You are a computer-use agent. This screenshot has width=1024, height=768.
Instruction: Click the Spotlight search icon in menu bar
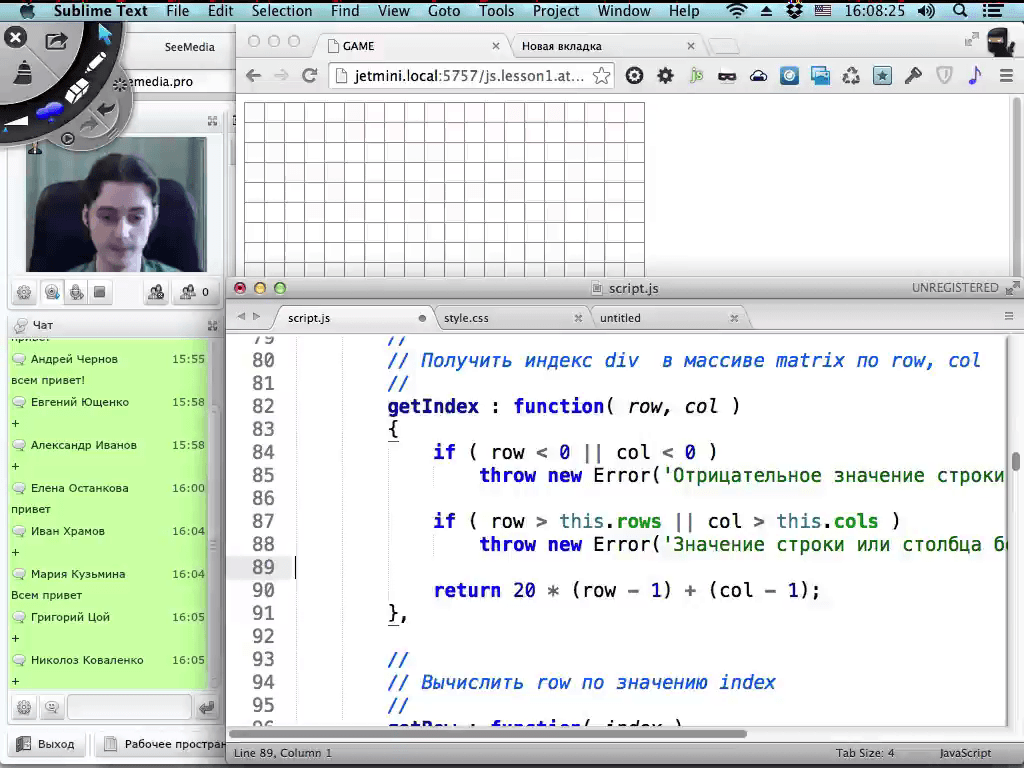(x=960, y=11)
